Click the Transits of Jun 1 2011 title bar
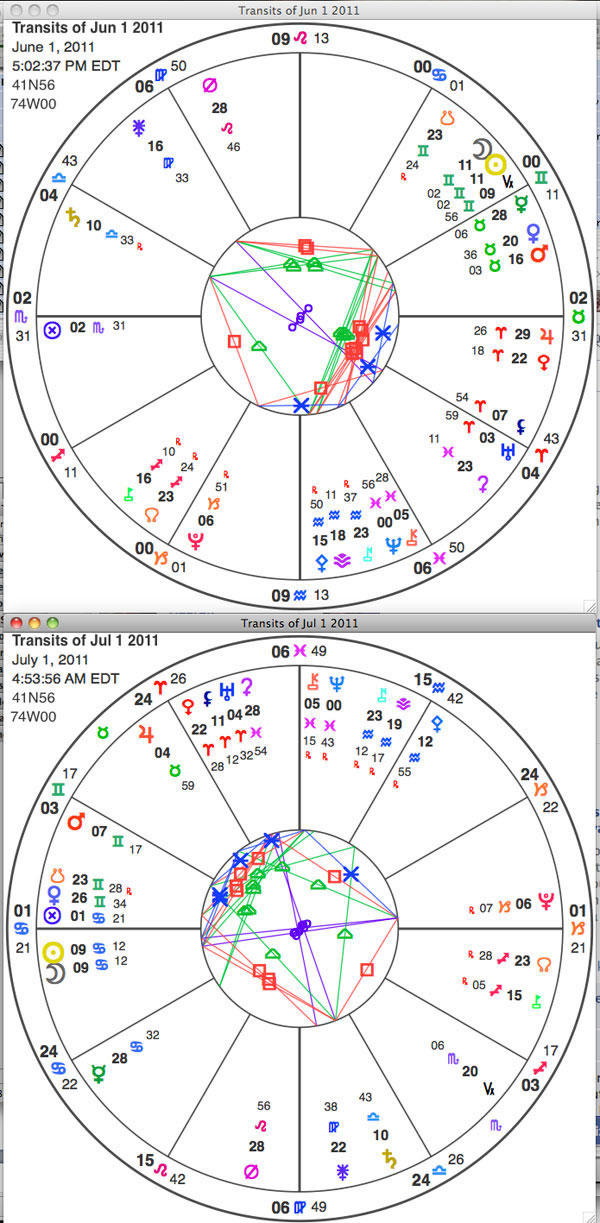600x1223 pixels. [300, 9]
